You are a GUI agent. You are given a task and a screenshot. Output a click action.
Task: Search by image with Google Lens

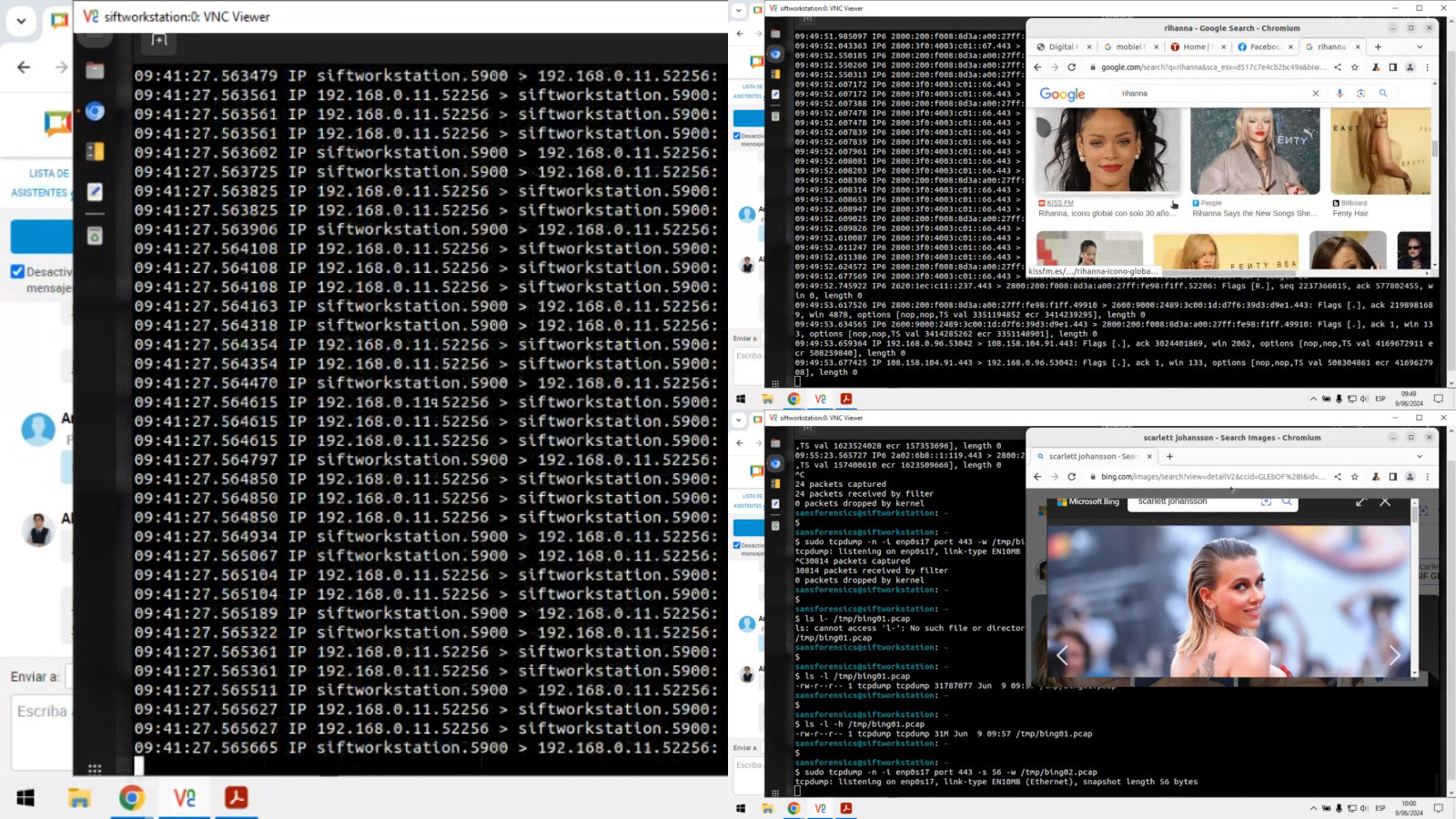coord(1360,94)
